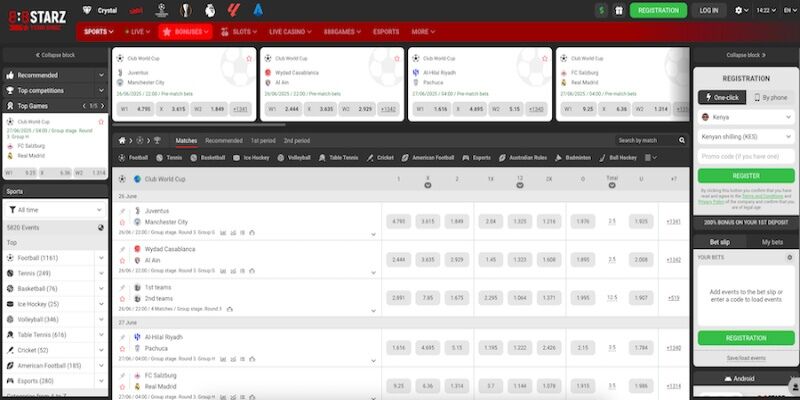
Task: Select Esports in sport filter bar
Action: click(x=477, y=158)
